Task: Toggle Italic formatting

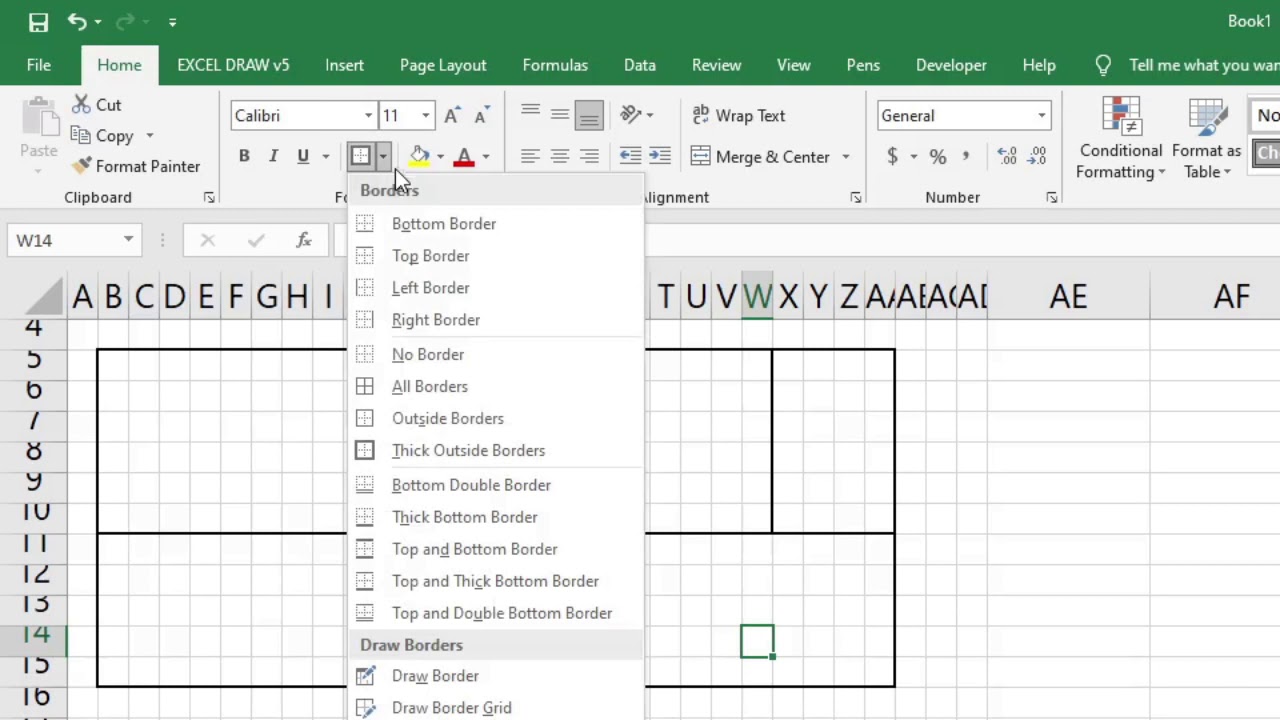Action: point(273,156)
